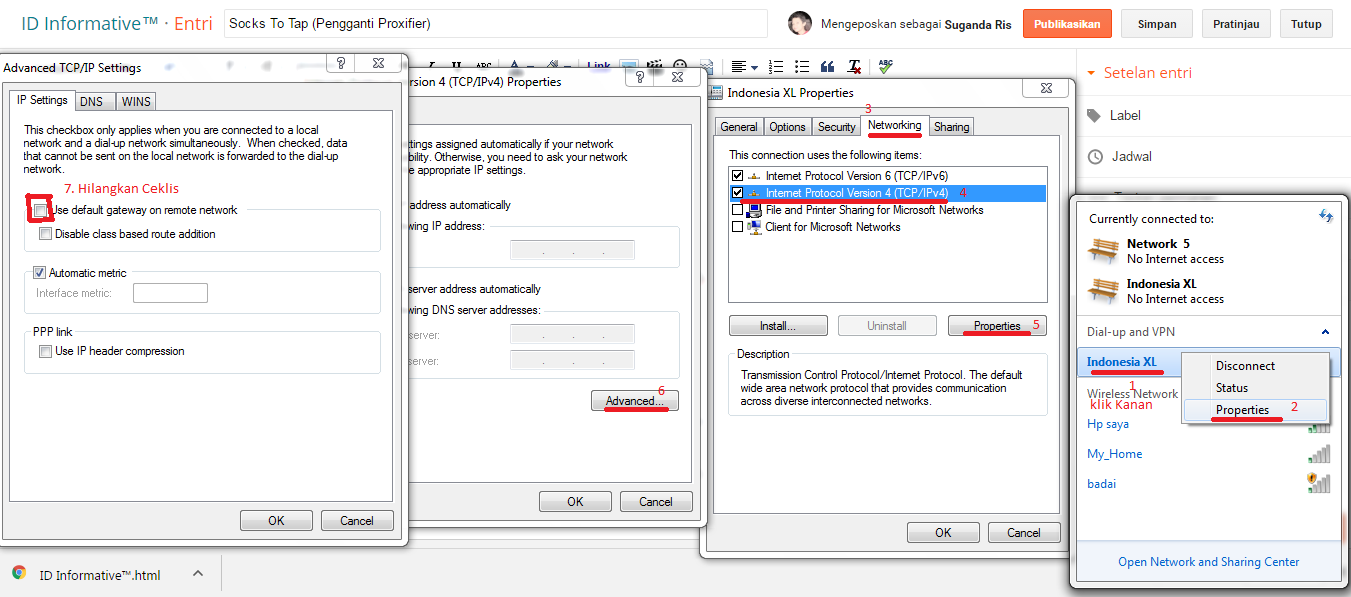Select the Networking tab
Screen dimensions: 1351x597
(895, 125)
